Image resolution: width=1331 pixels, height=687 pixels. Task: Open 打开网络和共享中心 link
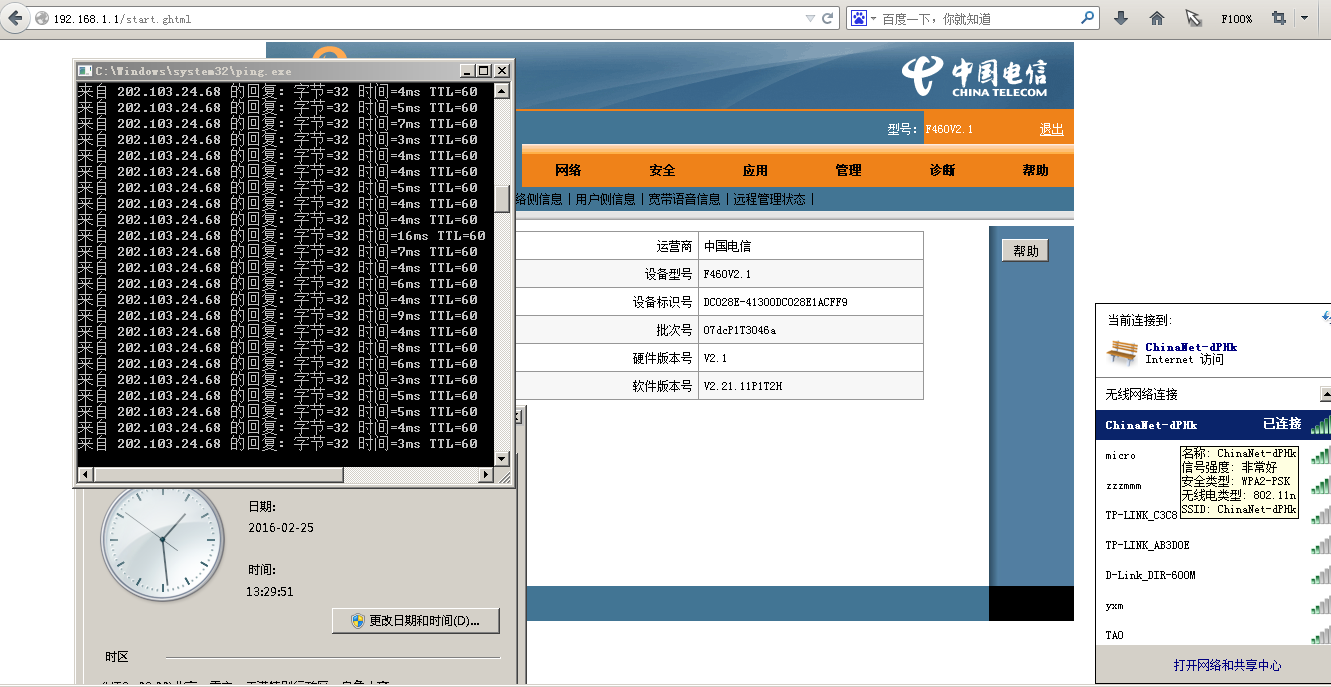point(1227,665)
